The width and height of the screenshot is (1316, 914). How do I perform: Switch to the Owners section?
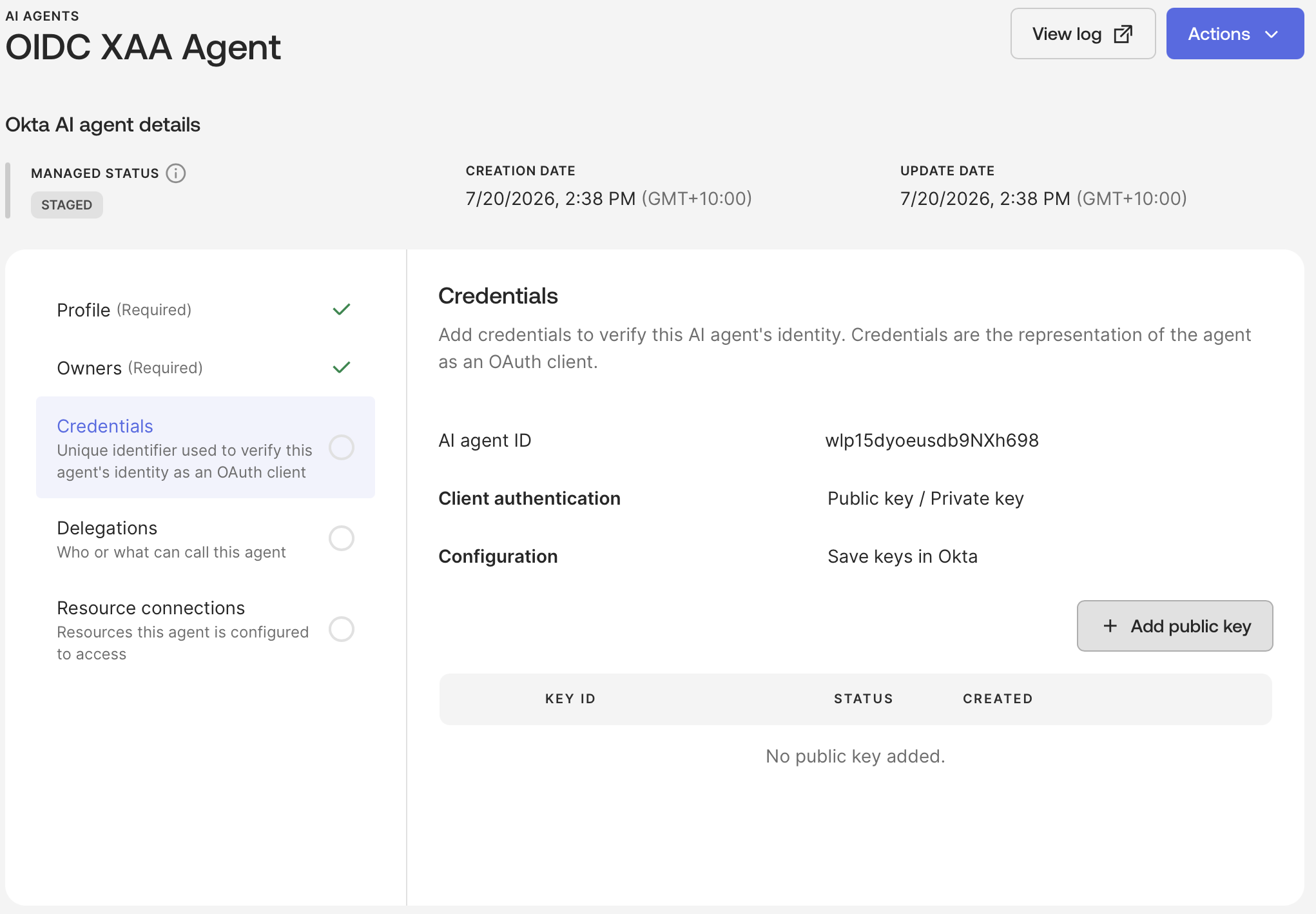206,368
